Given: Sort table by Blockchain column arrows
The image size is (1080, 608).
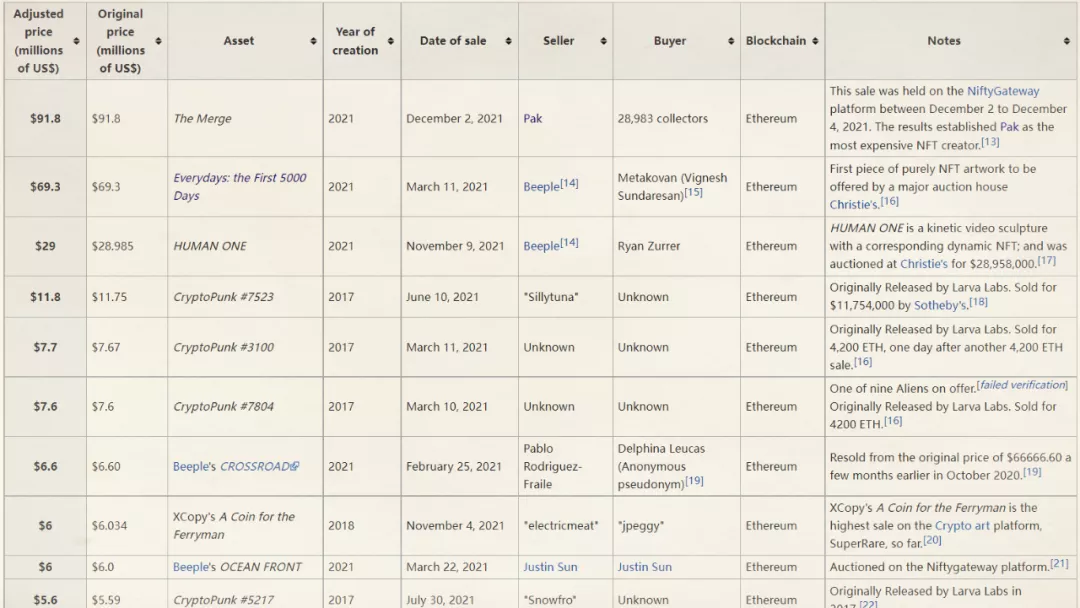Looking at the screenshot, I should pos(815,41).
